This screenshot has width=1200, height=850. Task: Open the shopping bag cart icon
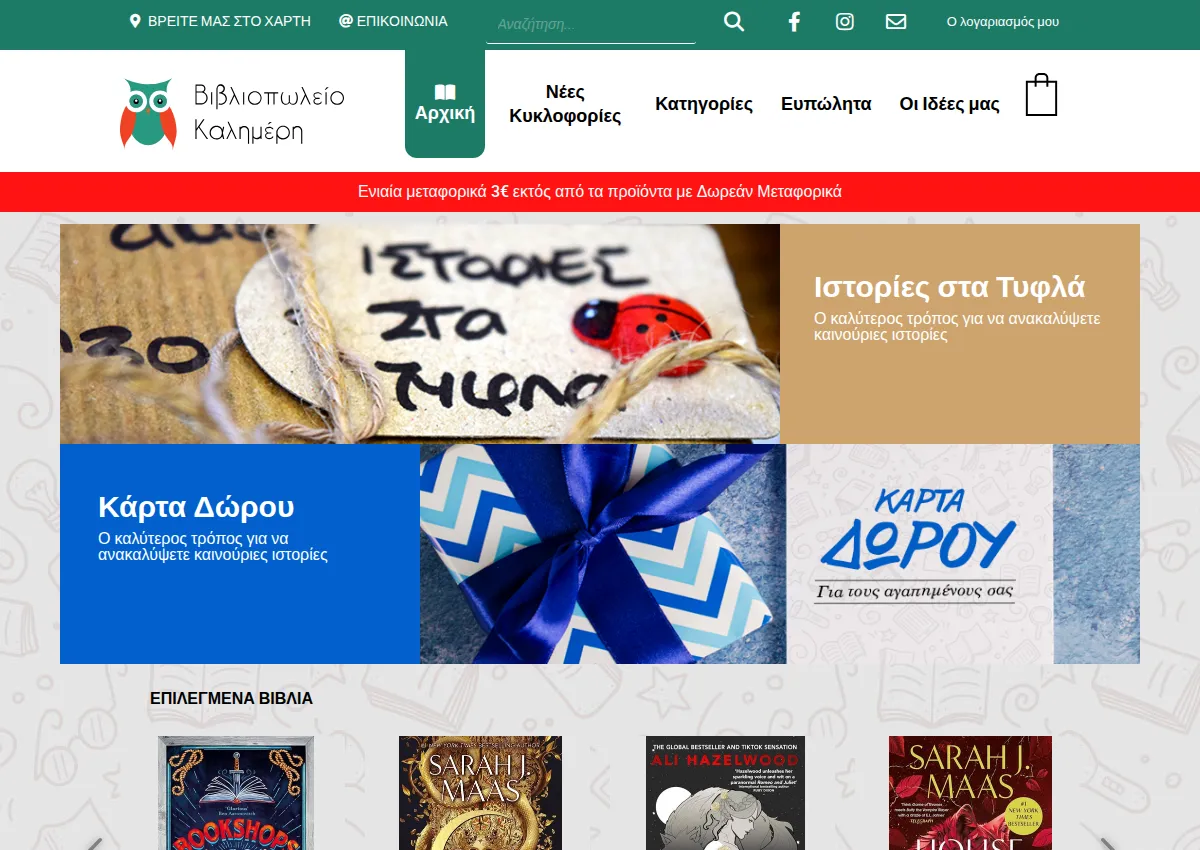1041,95
